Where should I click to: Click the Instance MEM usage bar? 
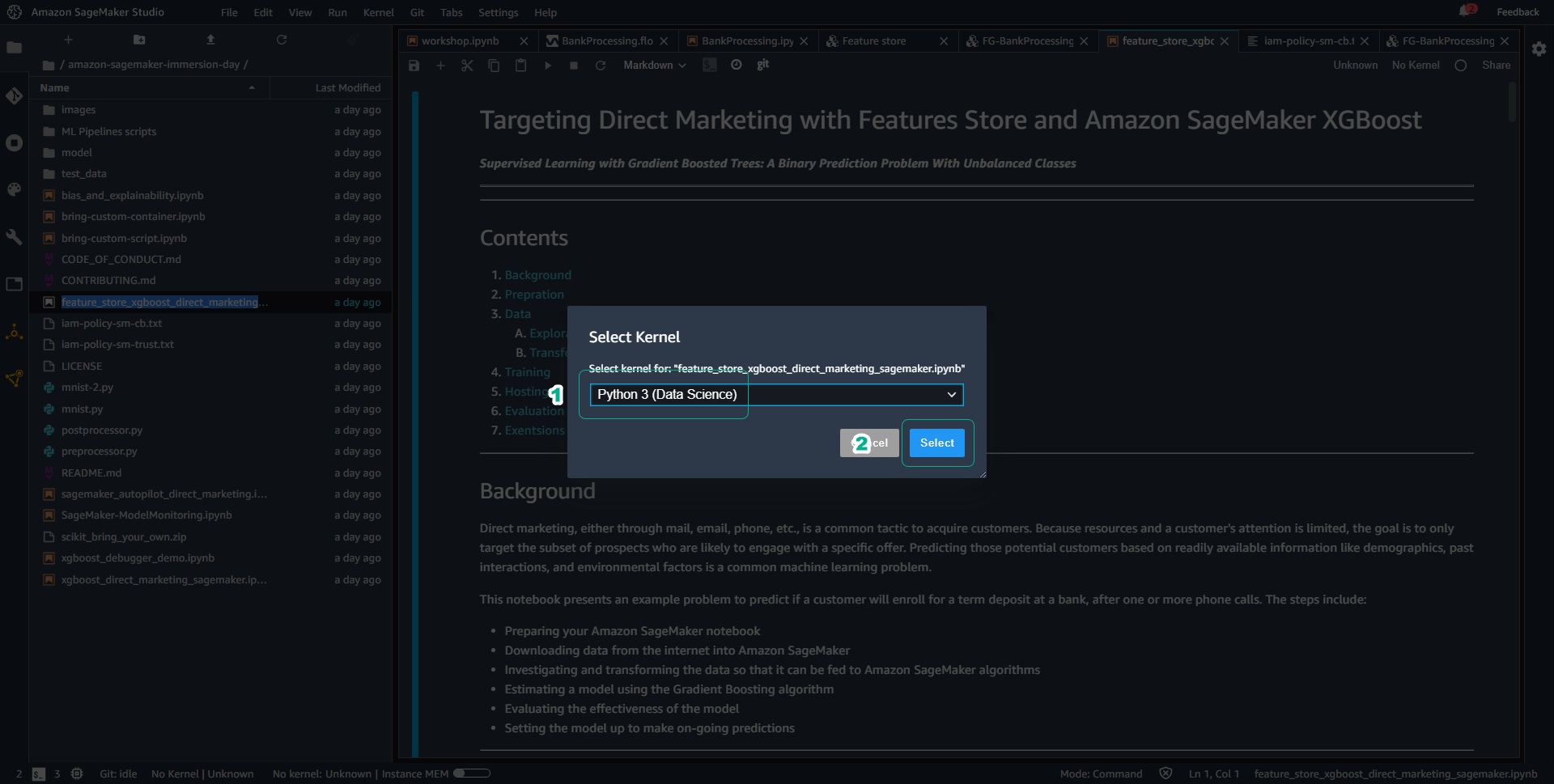[x=472, y=773]
